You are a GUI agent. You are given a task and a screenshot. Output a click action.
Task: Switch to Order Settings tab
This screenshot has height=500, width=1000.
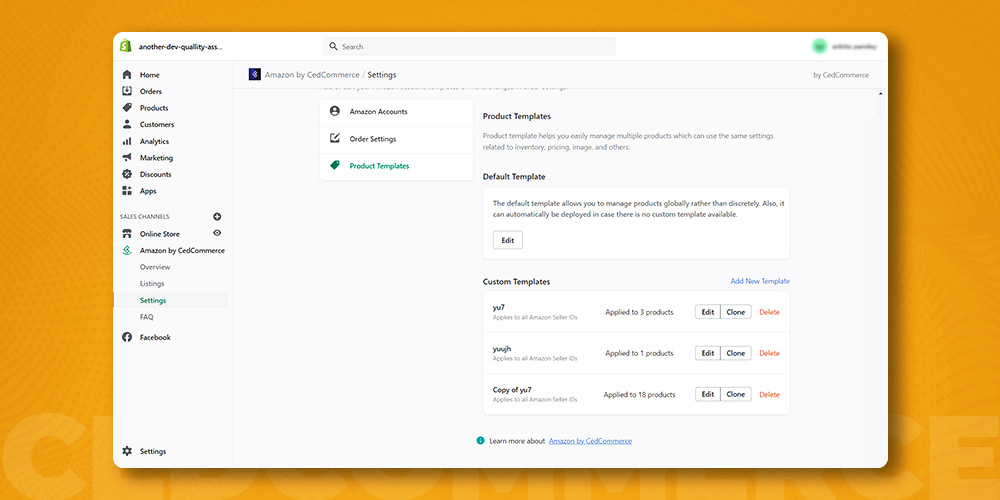coord(396,139)
